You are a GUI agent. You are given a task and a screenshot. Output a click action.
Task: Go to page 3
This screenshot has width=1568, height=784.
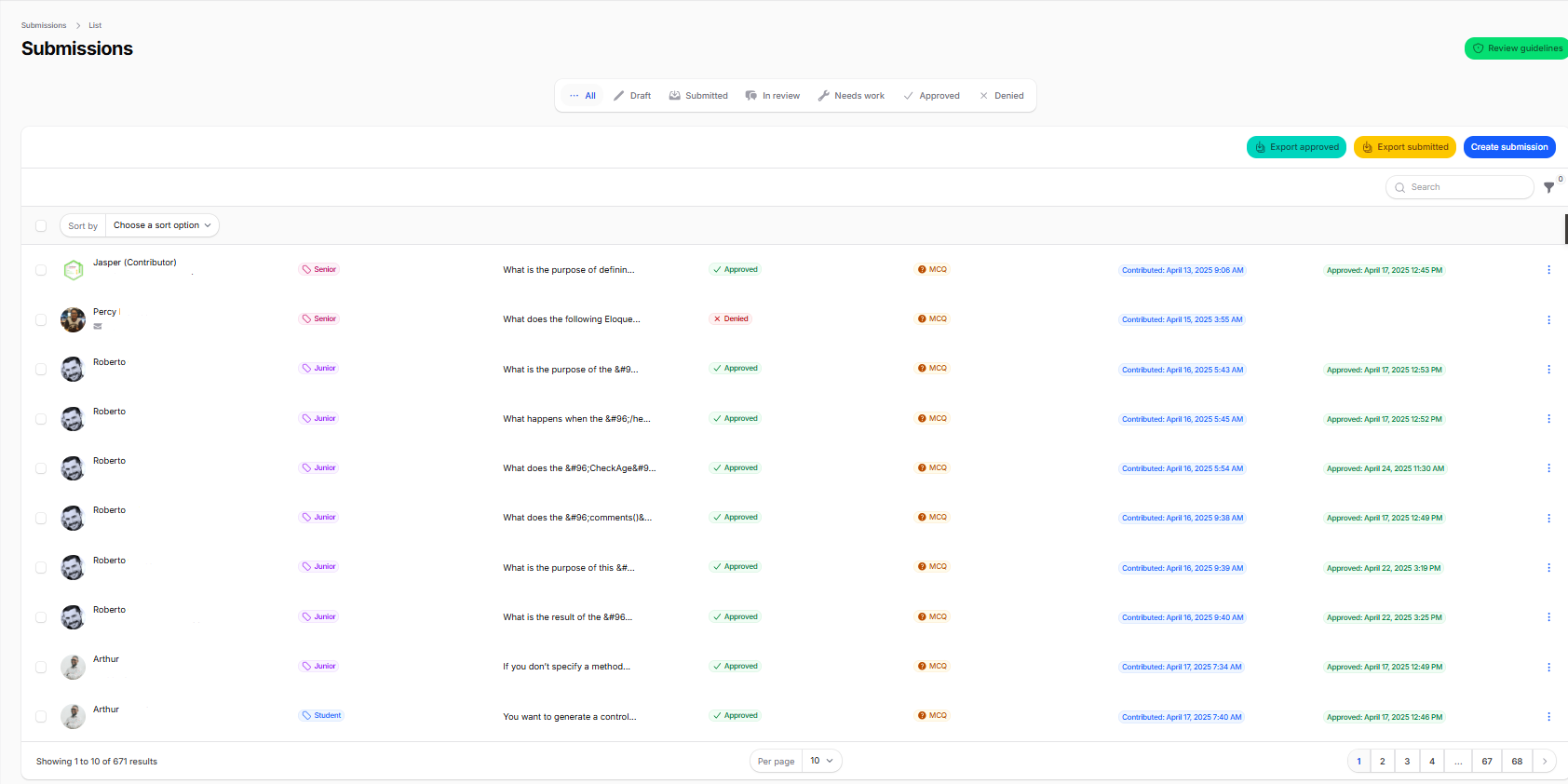tap(1407, 761)
